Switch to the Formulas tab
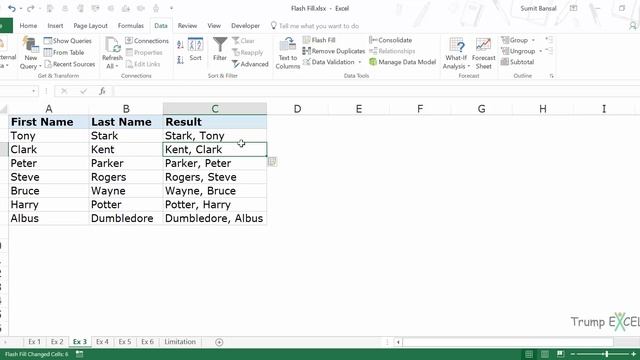The height and width of the screenshot is (360, 640). tap(131, 26)
